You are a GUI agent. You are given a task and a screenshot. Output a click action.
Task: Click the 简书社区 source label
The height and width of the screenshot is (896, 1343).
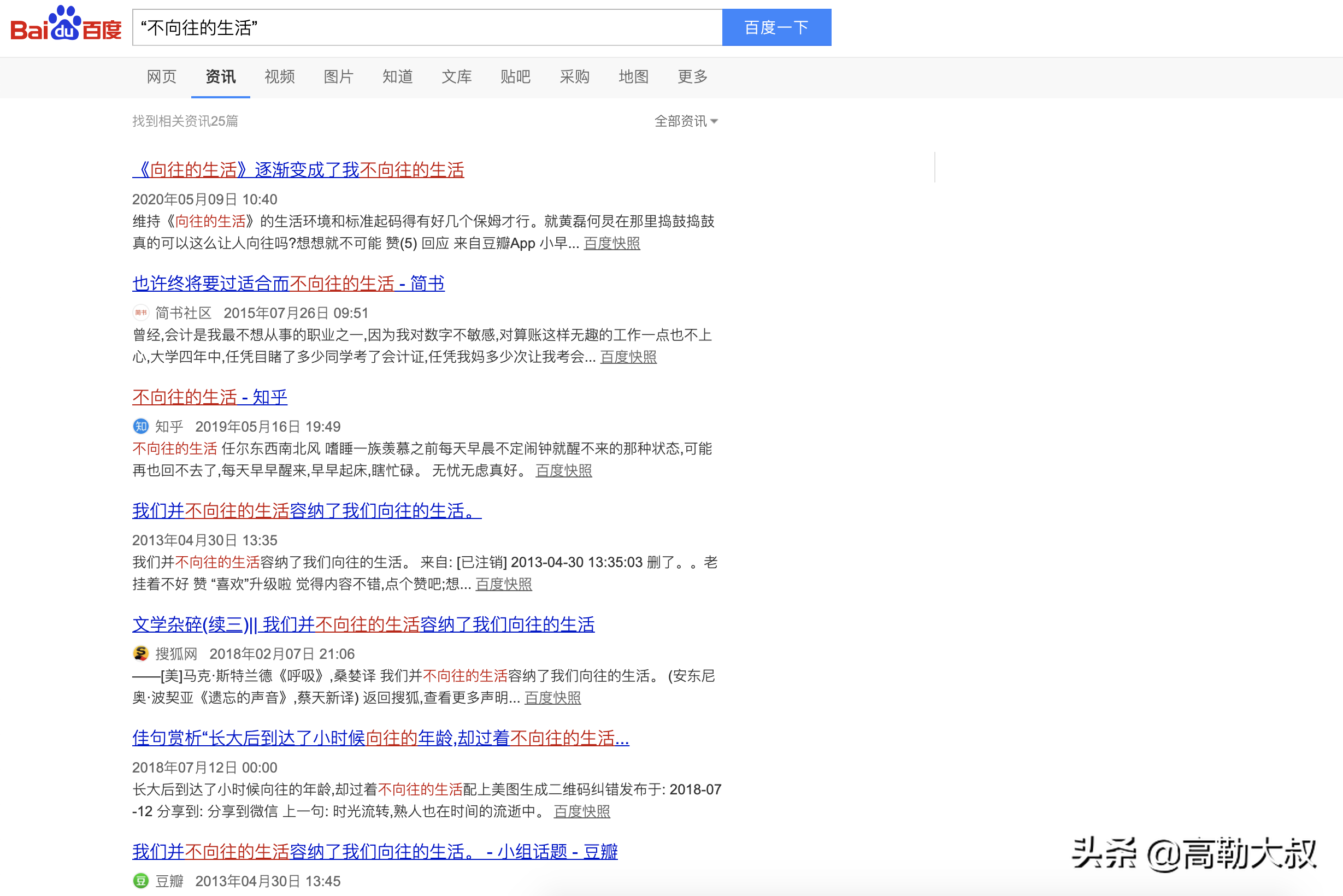[184, 313]
